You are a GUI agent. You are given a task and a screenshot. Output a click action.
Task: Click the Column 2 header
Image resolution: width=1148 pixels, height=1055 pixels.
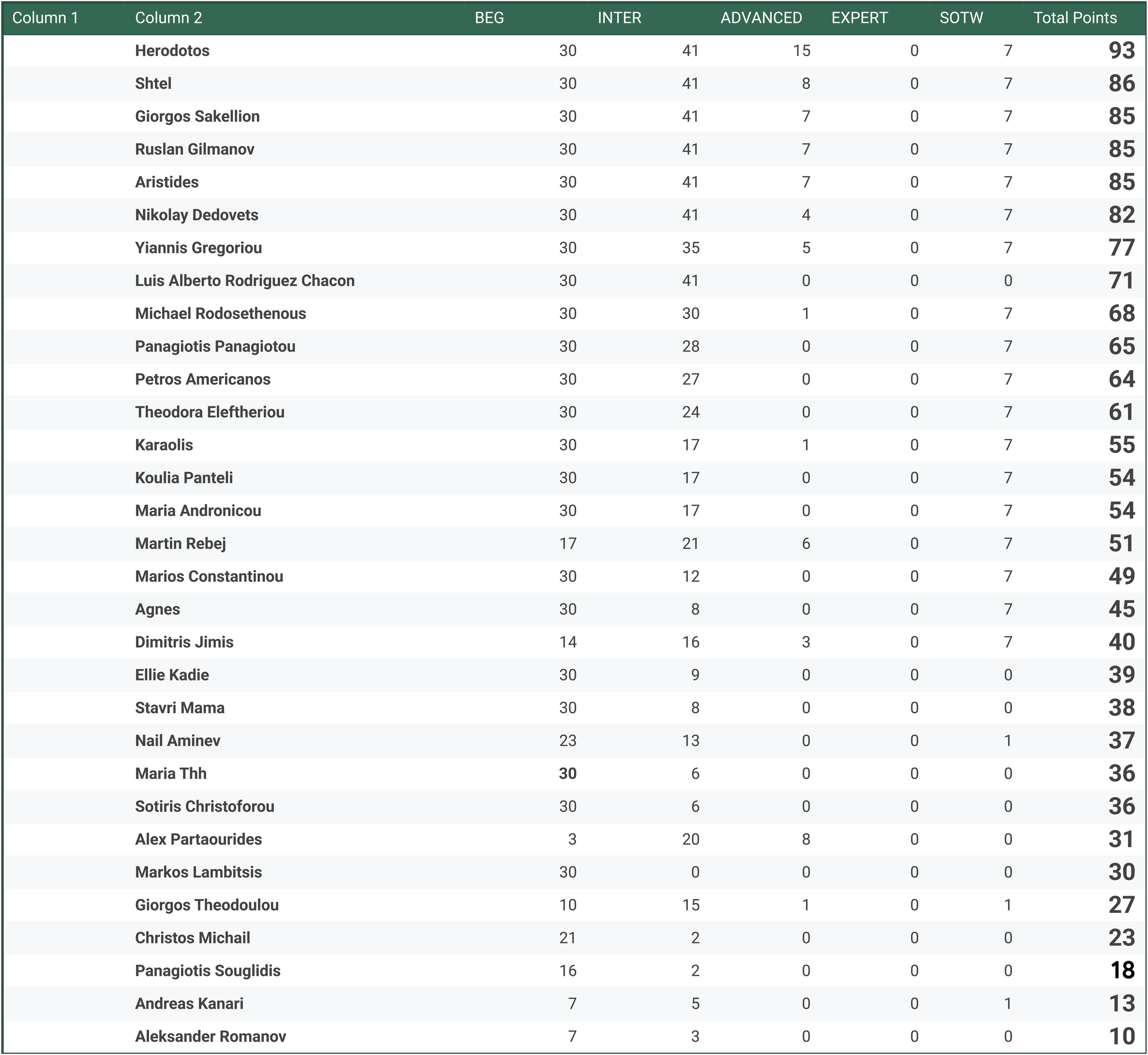tap(169, 18)
